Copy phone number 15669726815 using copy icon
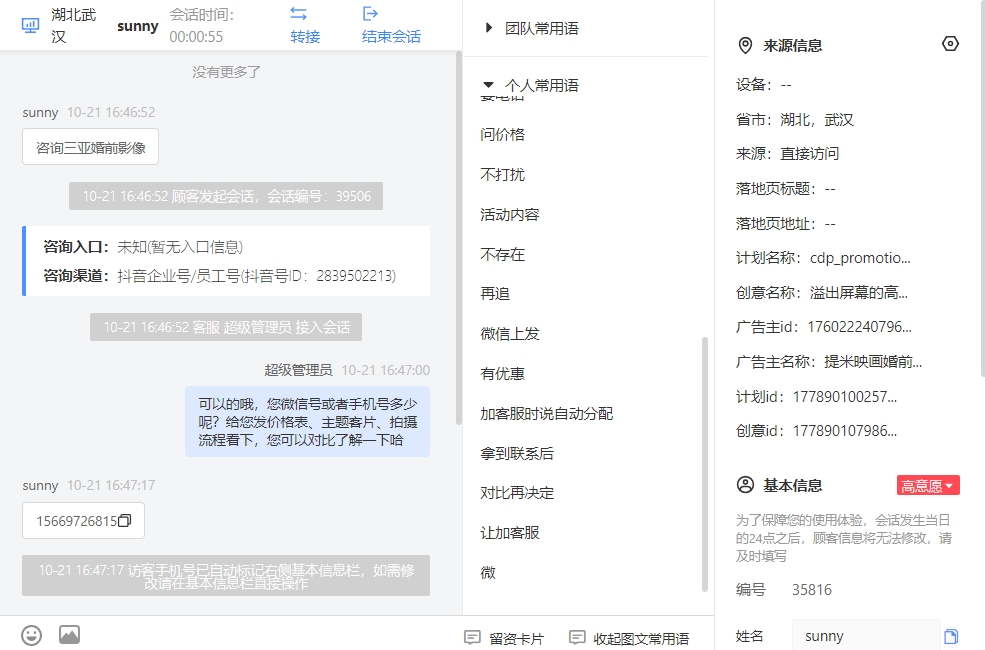 [124, 521]
